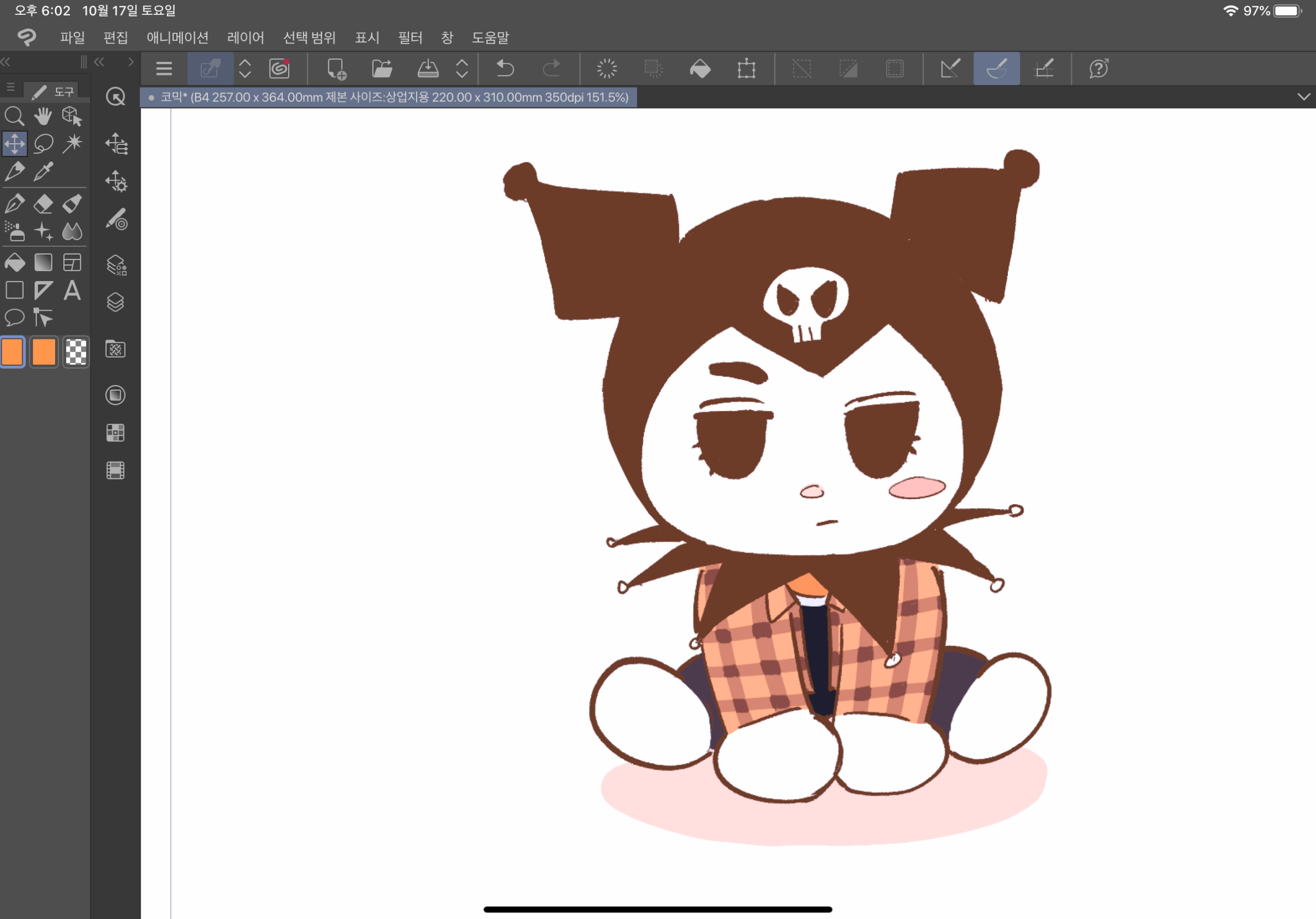Select the Move layer tool

coord(14,143)
